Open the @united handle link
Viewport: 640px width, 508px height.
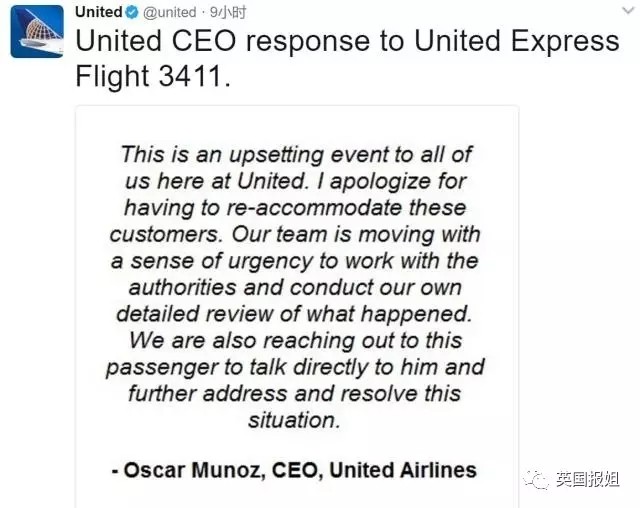pyautogui.click(x=170, y=13)
